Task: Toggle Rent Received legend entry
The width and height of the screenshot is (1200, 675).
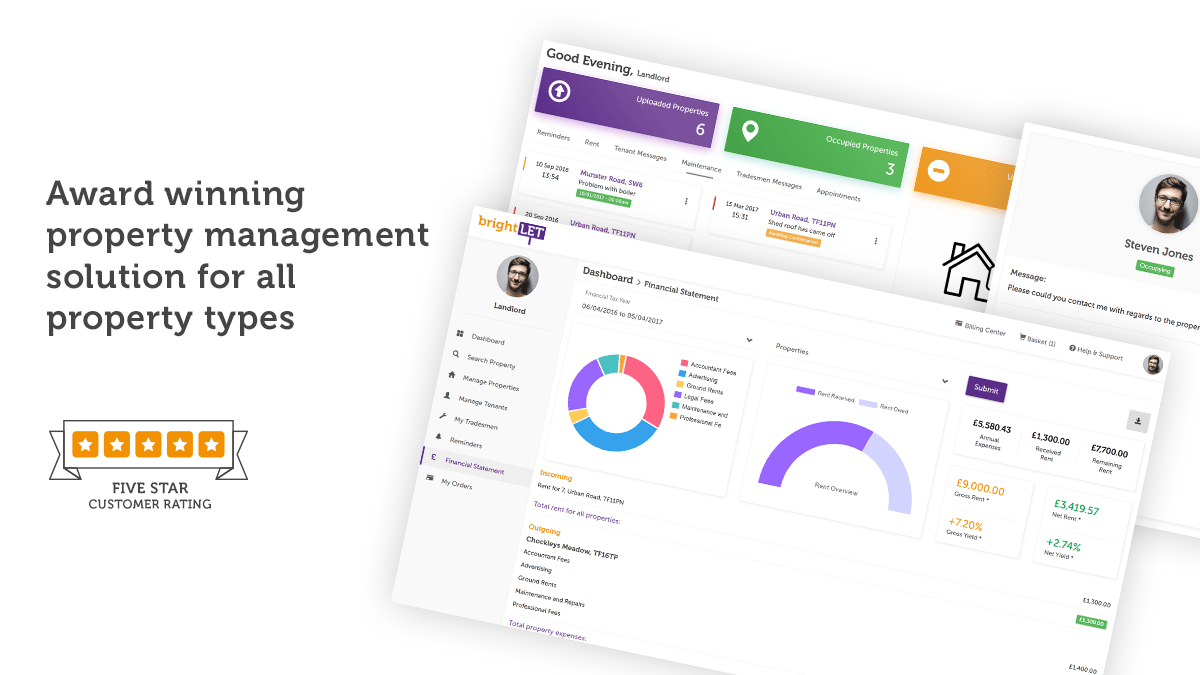Action: point(825,395)
